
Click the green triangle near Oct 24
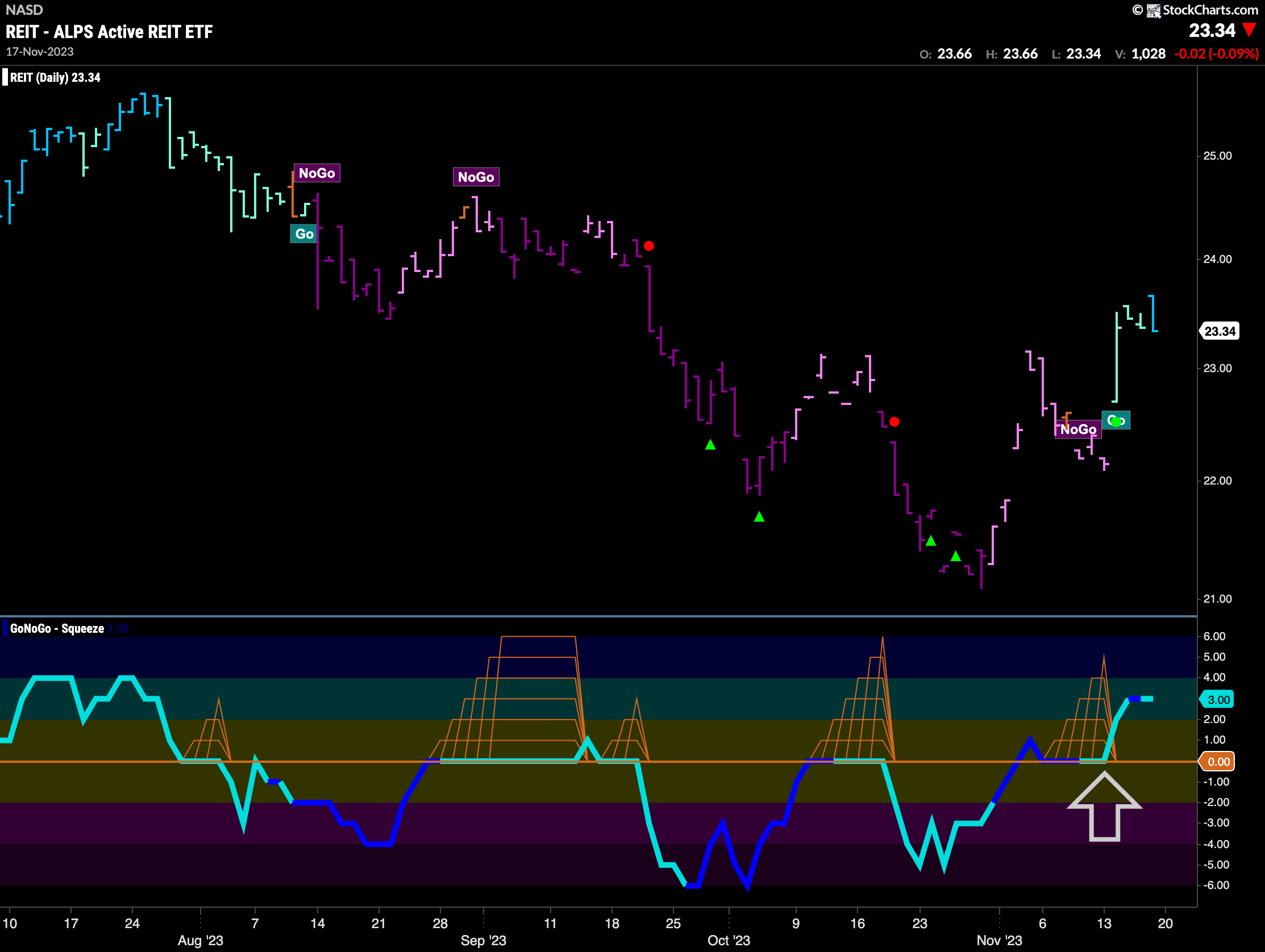pos(930,541)
